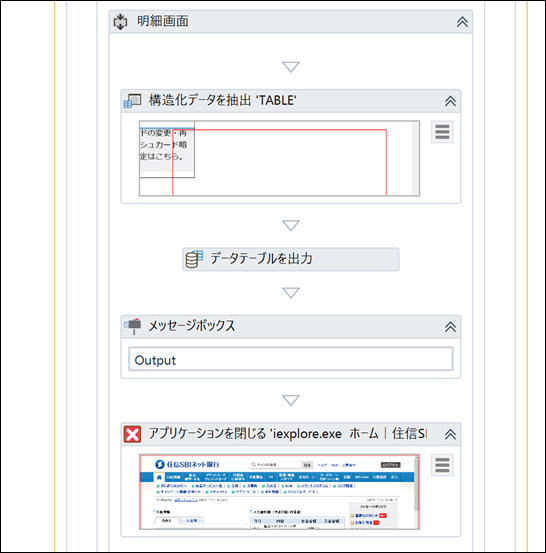Open options menu of アプリケーションを閉じる activity

[442, 465]
